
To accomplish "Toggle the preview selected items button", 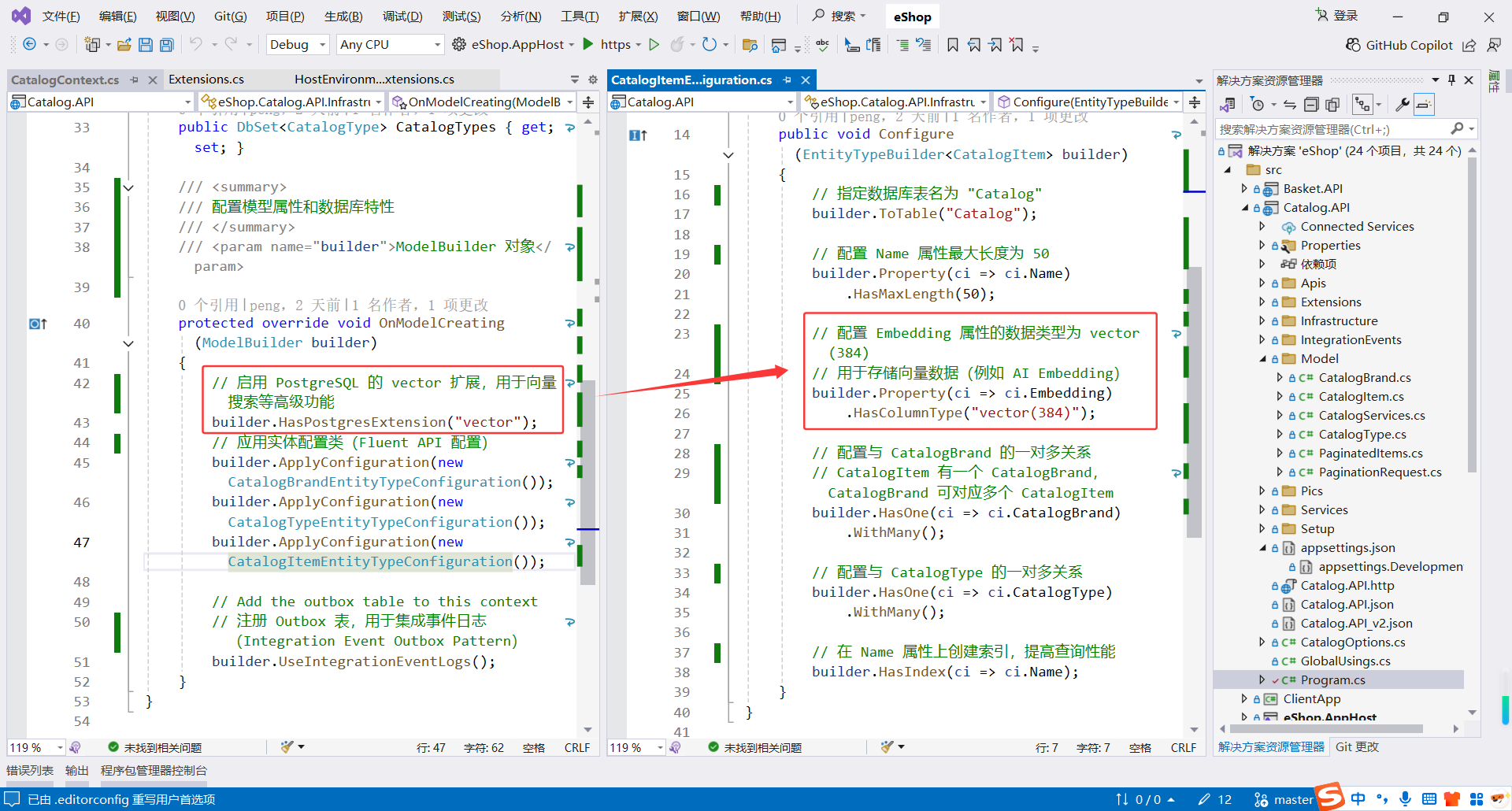I will (x=1424, y=105).
